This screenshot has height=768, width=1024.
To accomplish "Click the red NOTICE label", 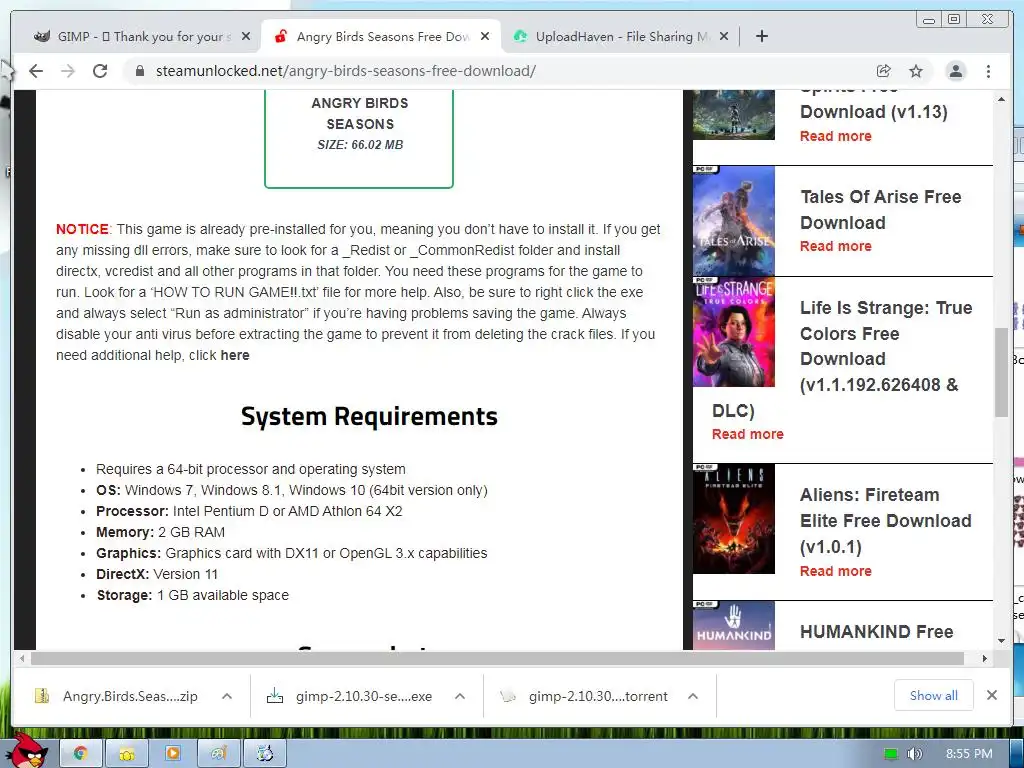I will click(82, 229).
